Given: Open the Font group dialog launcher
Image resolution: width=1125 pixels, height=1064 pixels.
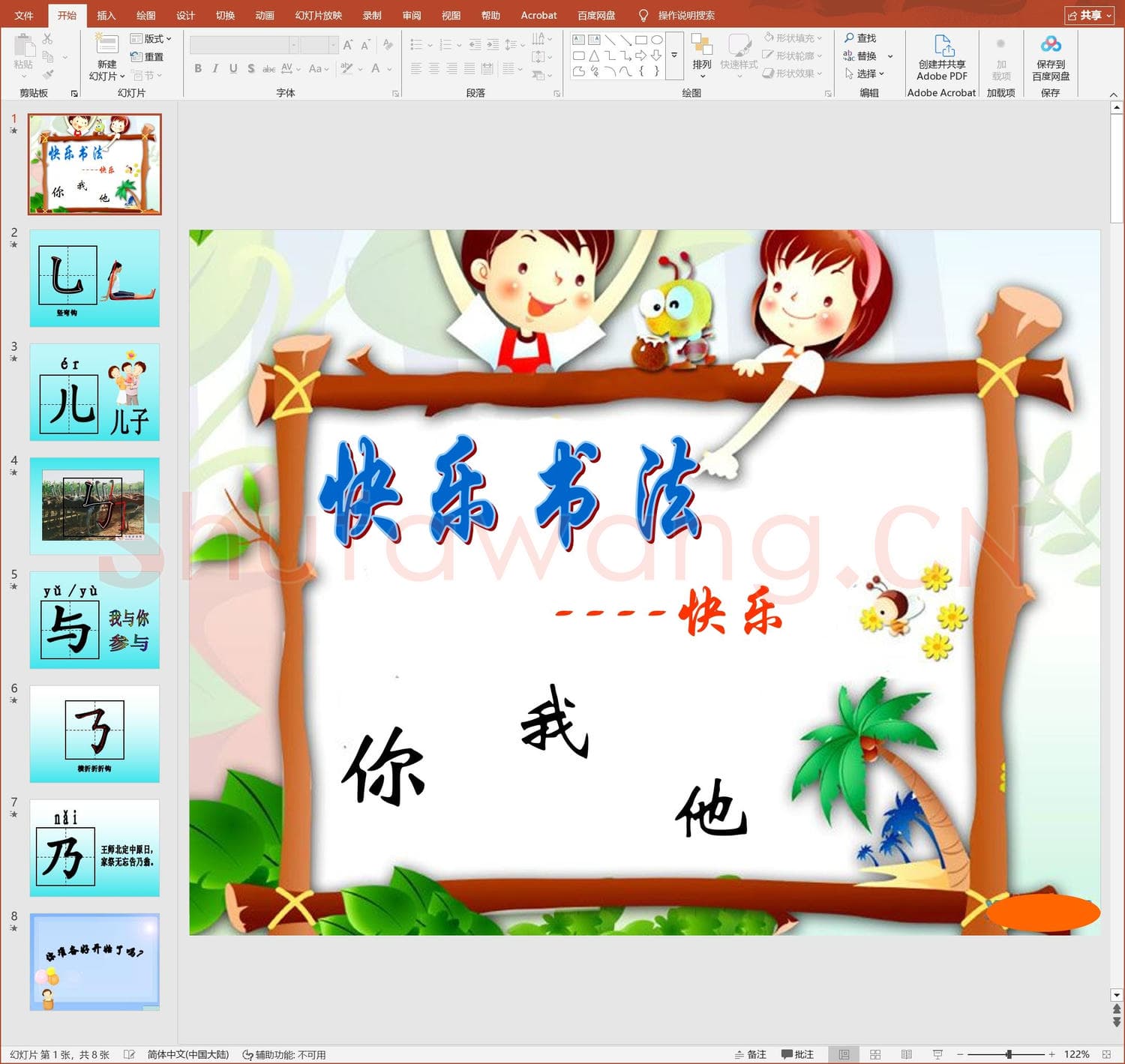Looking at the screenshot, I should click(395, 94).
